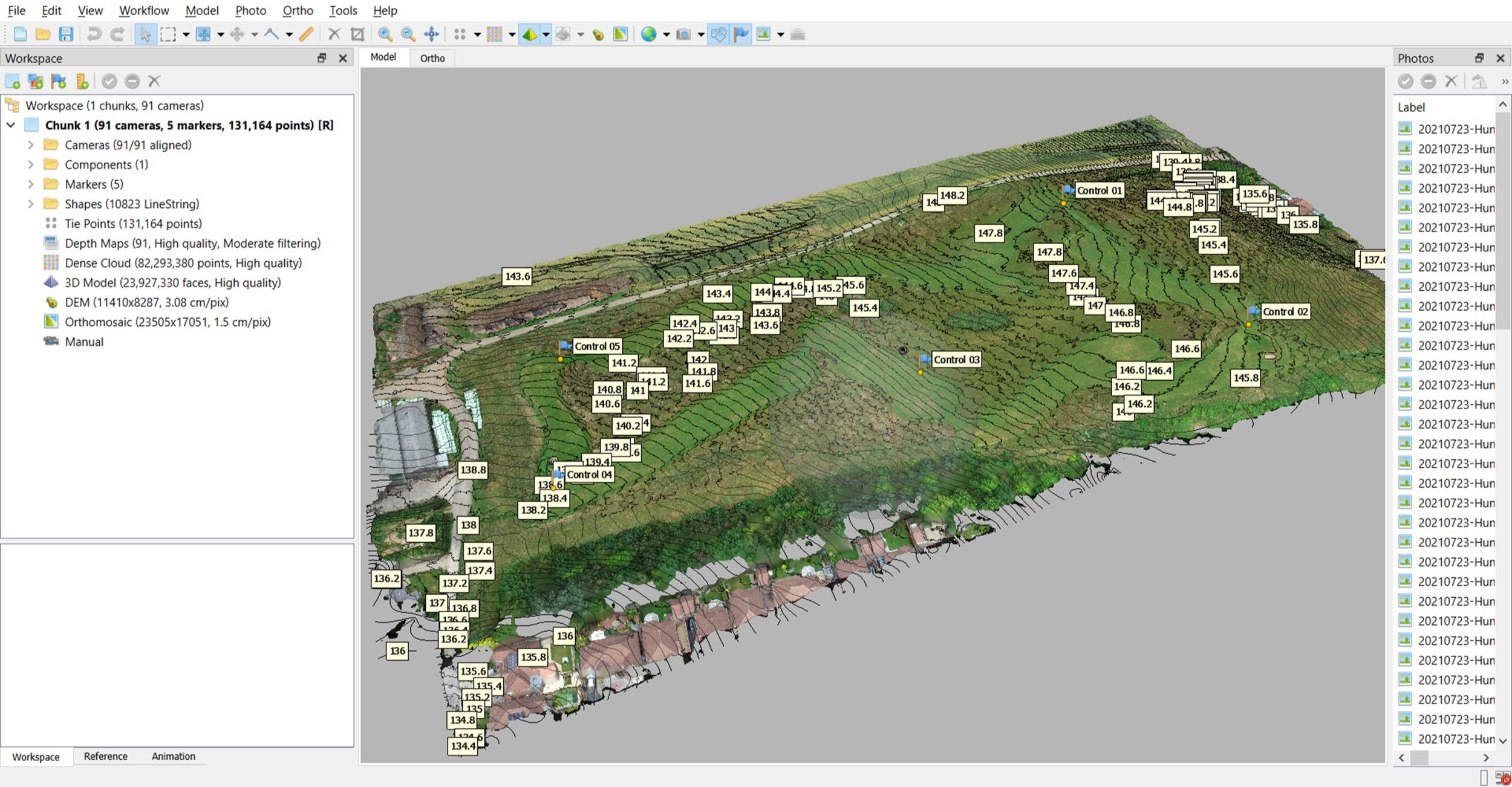Open the Tools menu
This screenshot has width=1512, height=787.
[343, 10]
